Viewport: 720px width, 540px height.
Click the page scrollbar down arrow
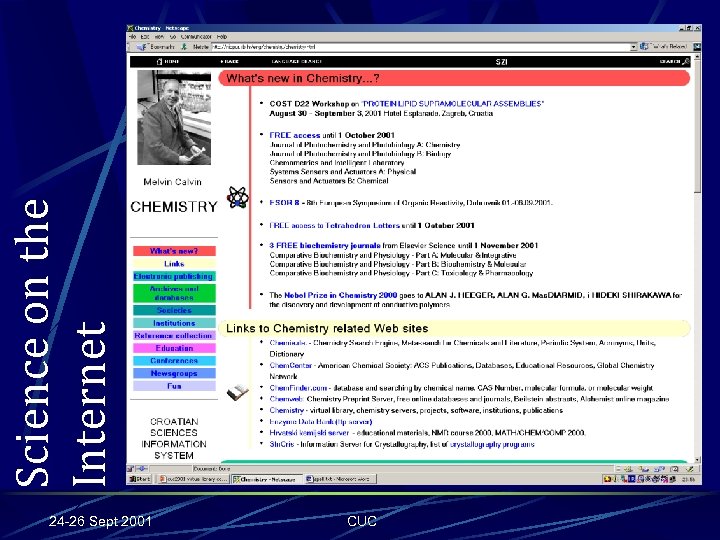coord(697,459)
